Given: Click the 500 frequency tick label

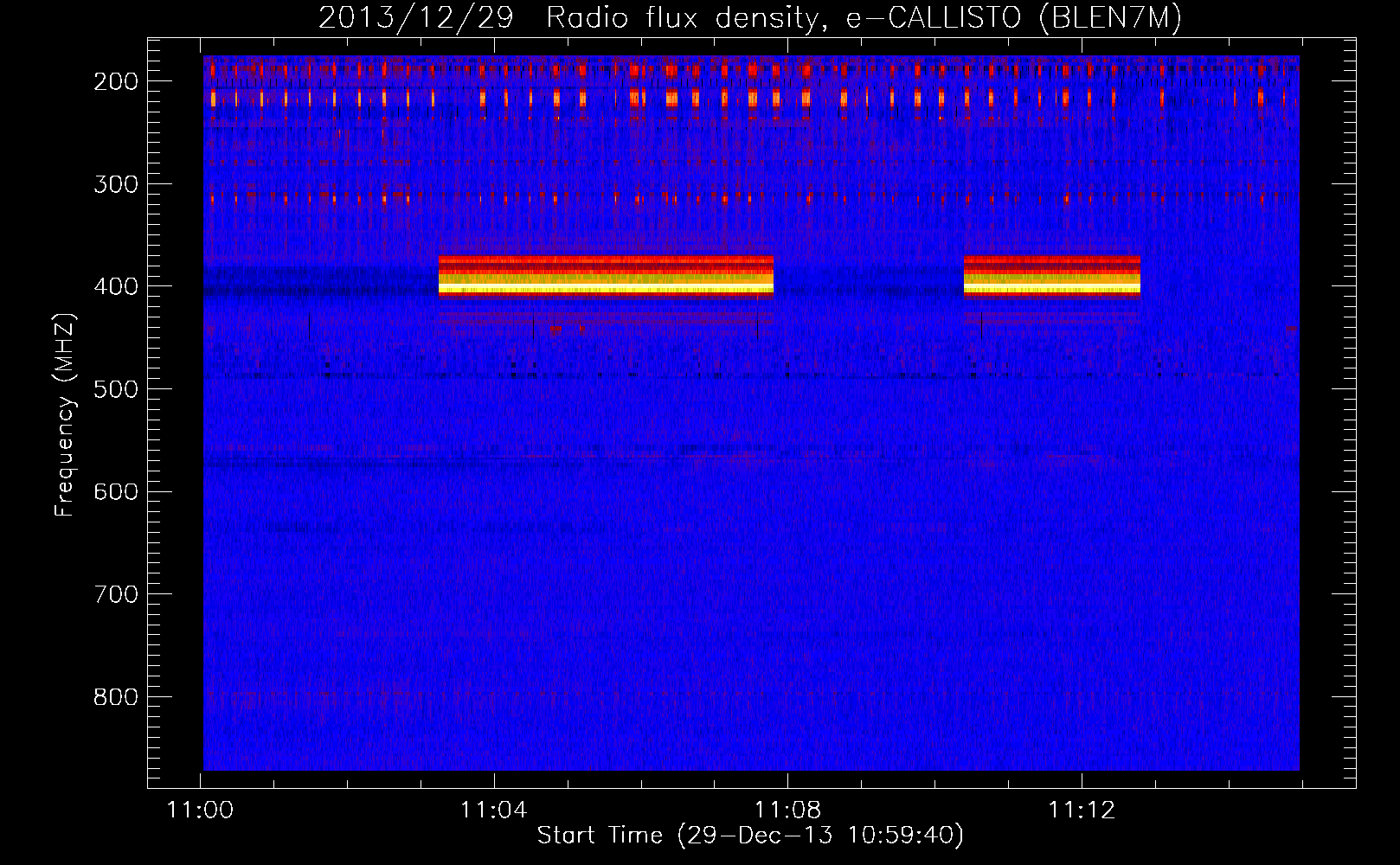Looking at the screenshot, I should [x=114, y=389].
